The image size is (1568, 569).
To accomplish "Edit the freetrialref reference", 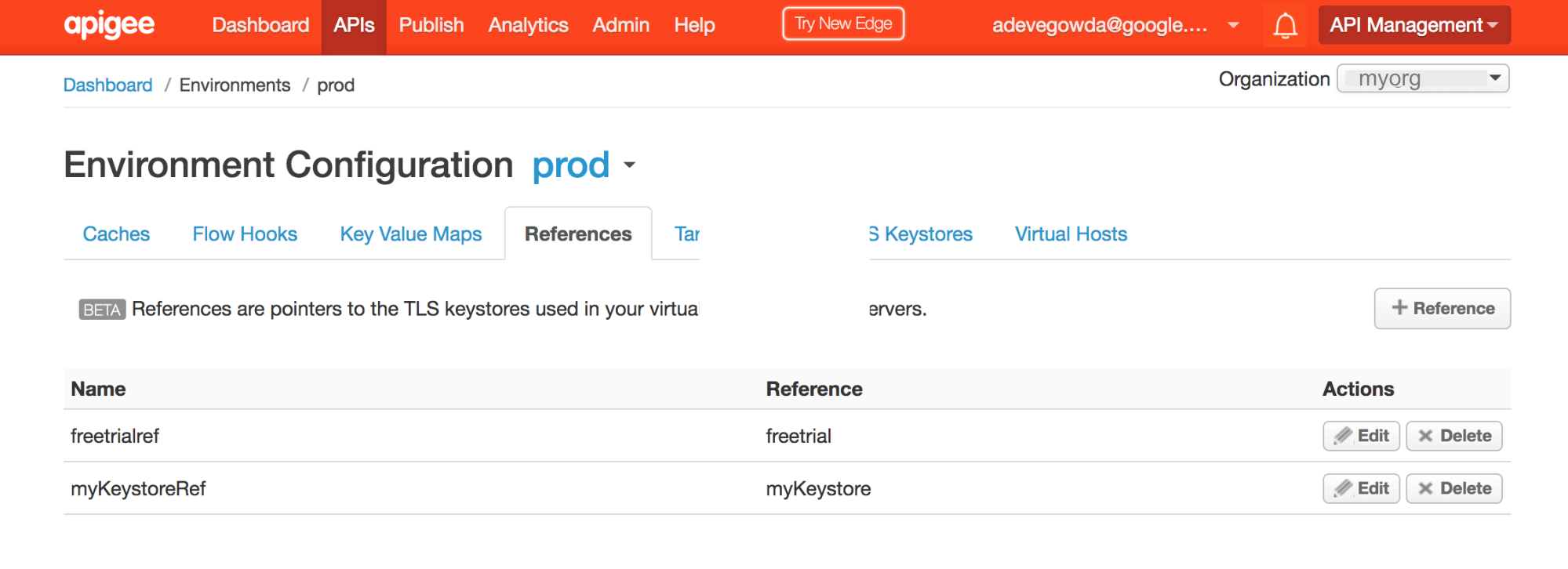I will (x=1361, y=436).
